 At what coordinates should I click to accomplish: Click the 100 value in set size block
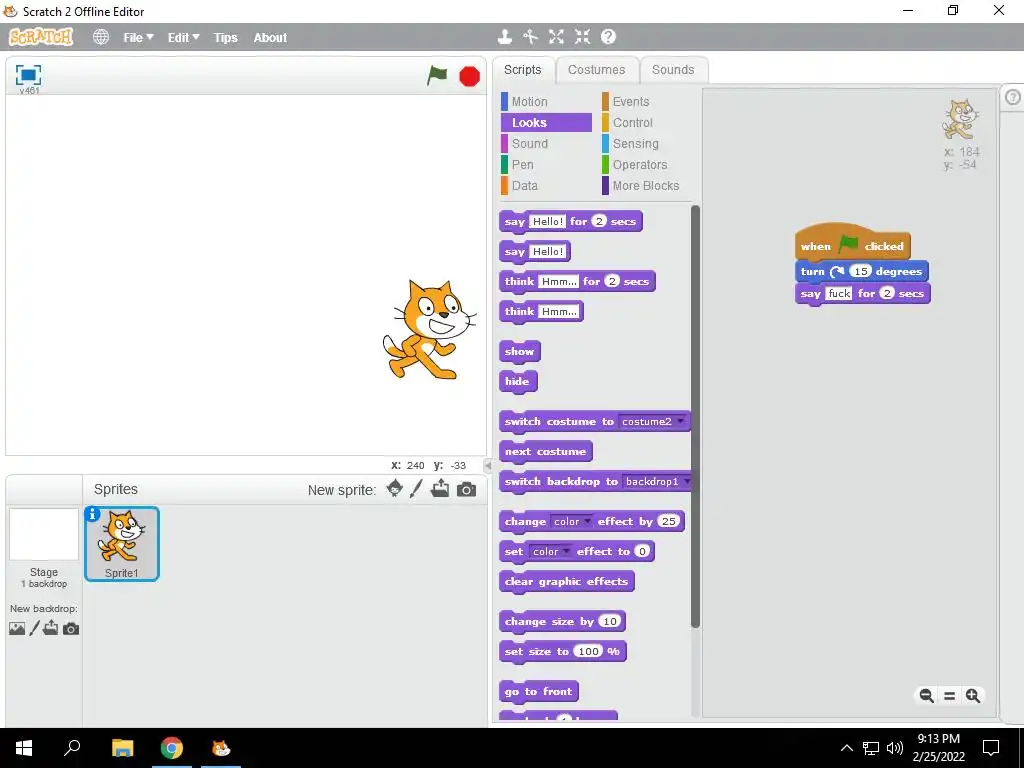pos(588,651)
